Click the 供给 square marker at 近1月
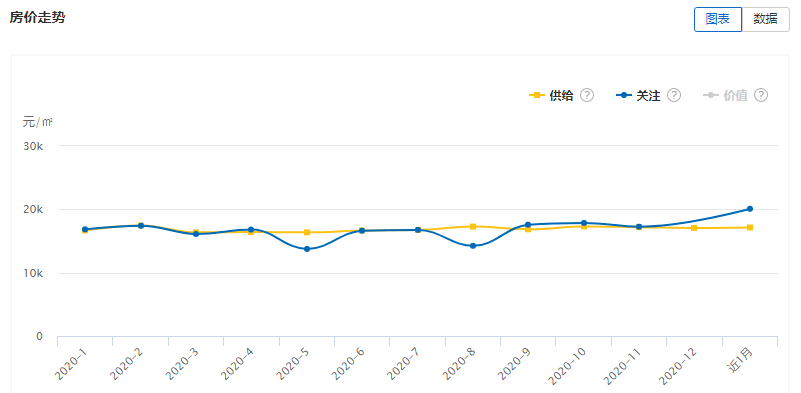 750,227
